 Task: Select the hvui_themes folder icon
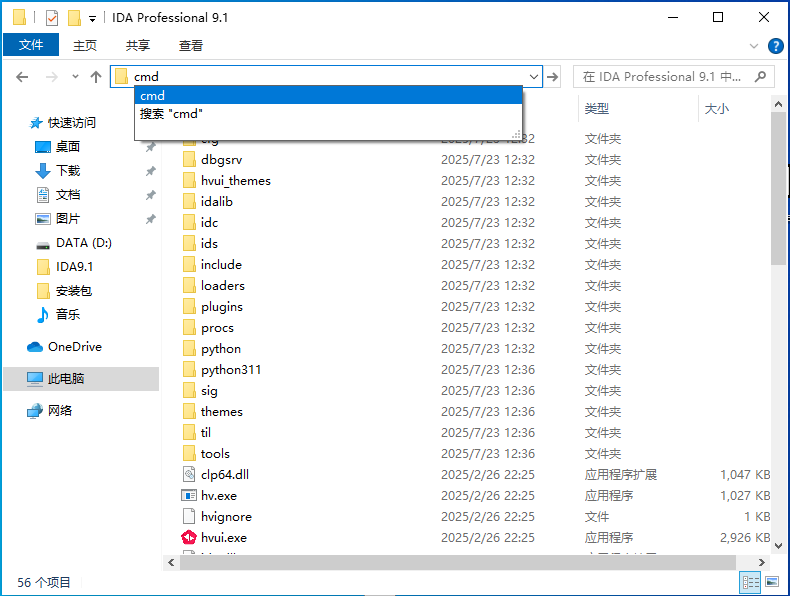tap(189, 181)
